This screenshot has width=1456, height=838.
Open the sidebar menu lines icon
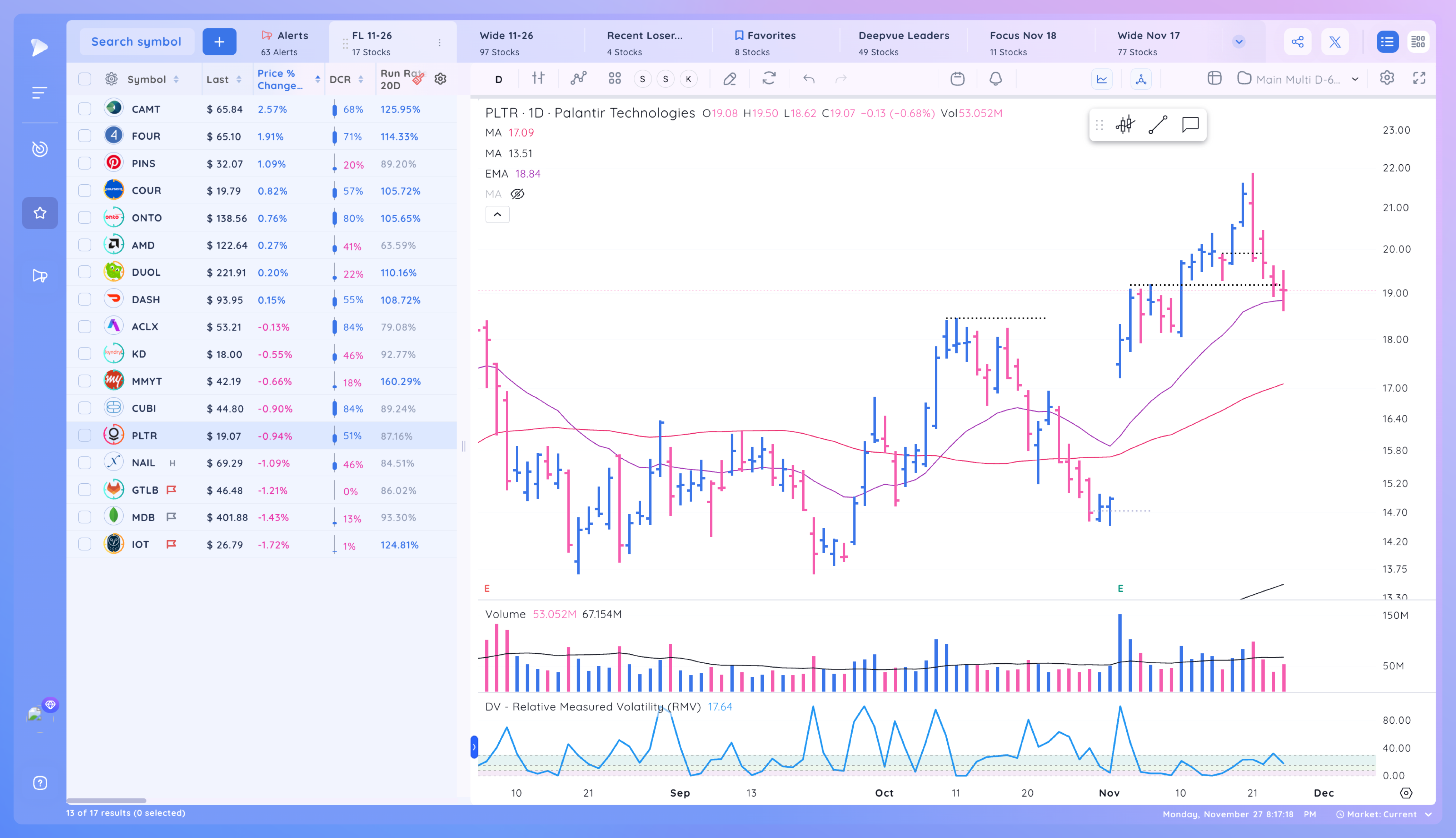pyautogui.click(x=39, y=93)
